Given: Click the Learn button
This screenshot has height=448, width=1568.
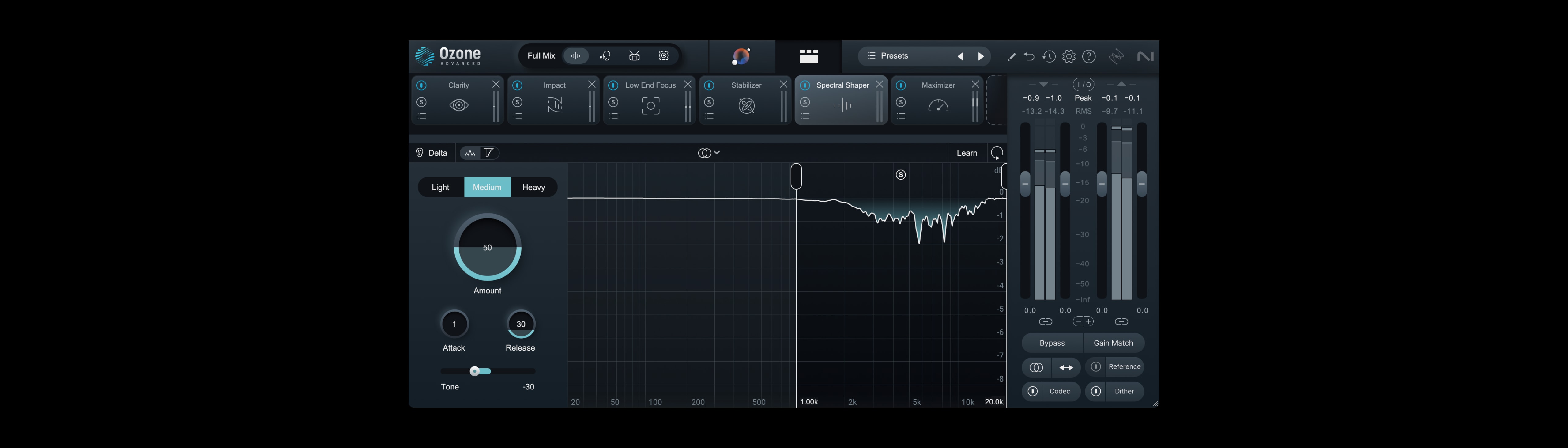Looking at the screenshot, I should pos(967,153).
